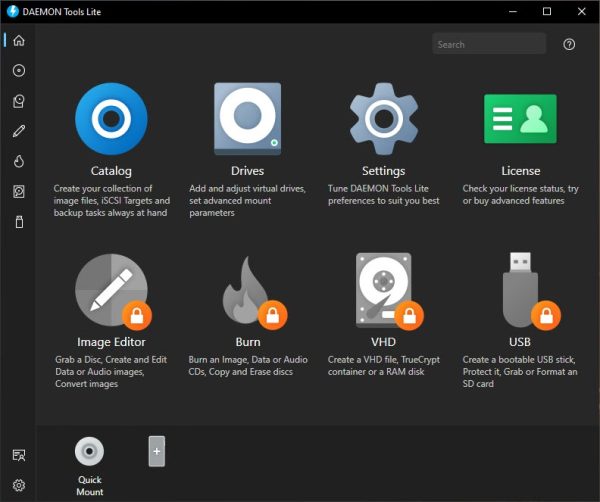The image size is (600, 502).
Task: Click 'Burn an Image, Data or Audio' description
Action: pos(248,365)
